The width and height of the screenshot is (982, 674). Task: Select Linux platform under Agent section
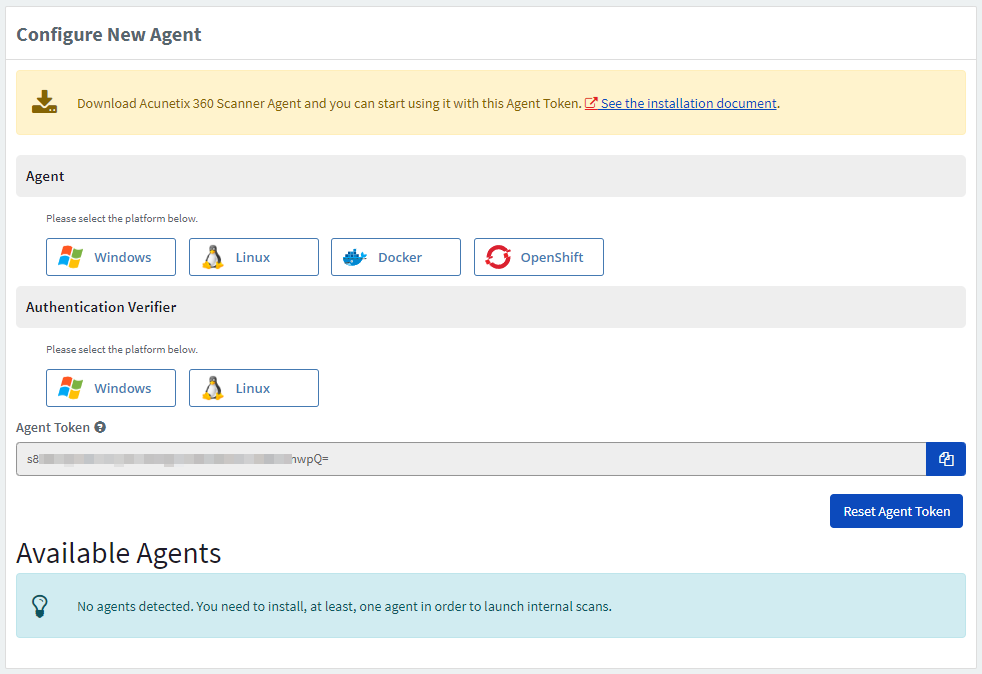[x=254, y=257]
